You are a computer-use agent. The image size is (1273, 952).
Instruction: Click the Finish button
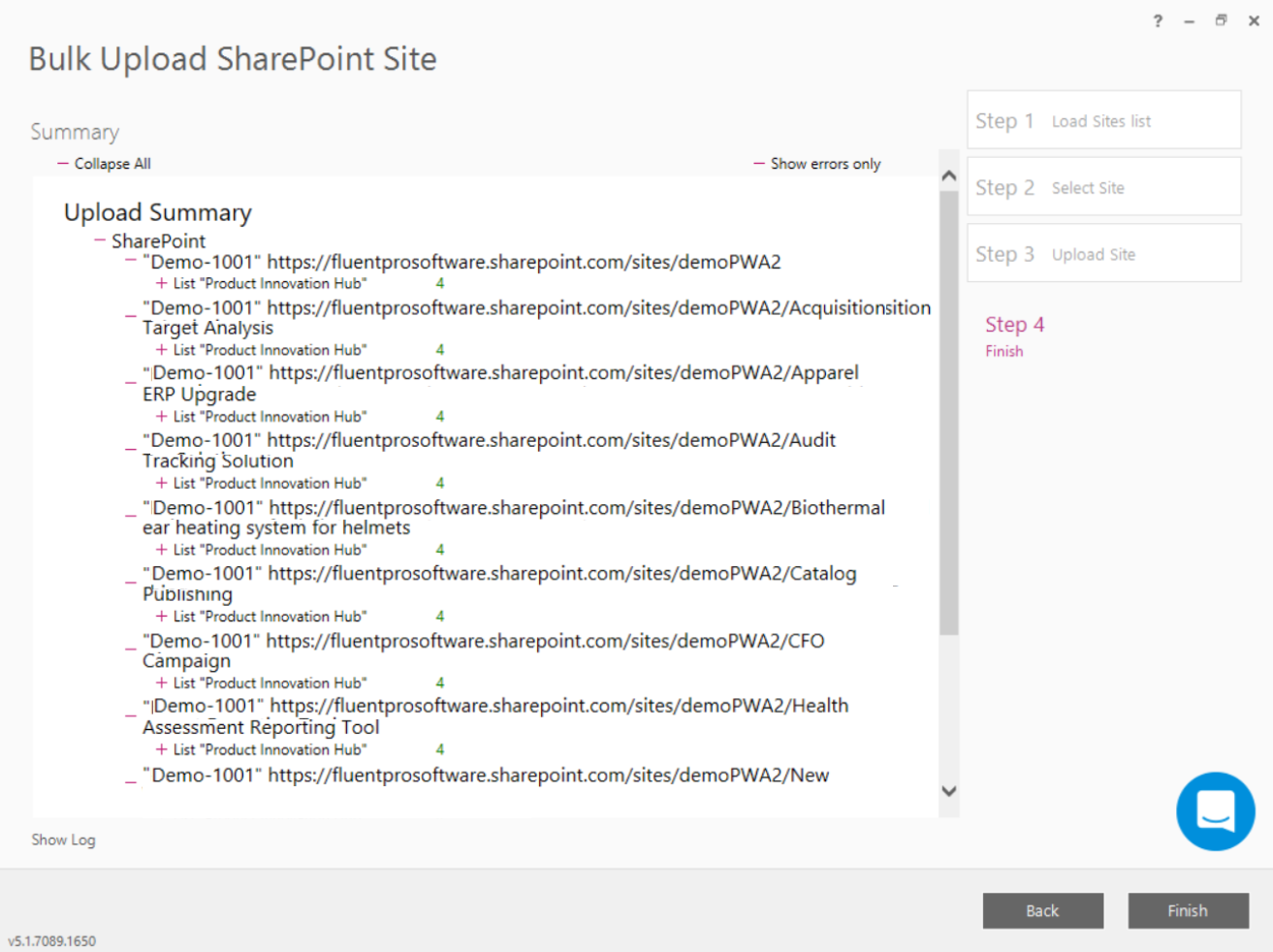tap(1188, 910)
